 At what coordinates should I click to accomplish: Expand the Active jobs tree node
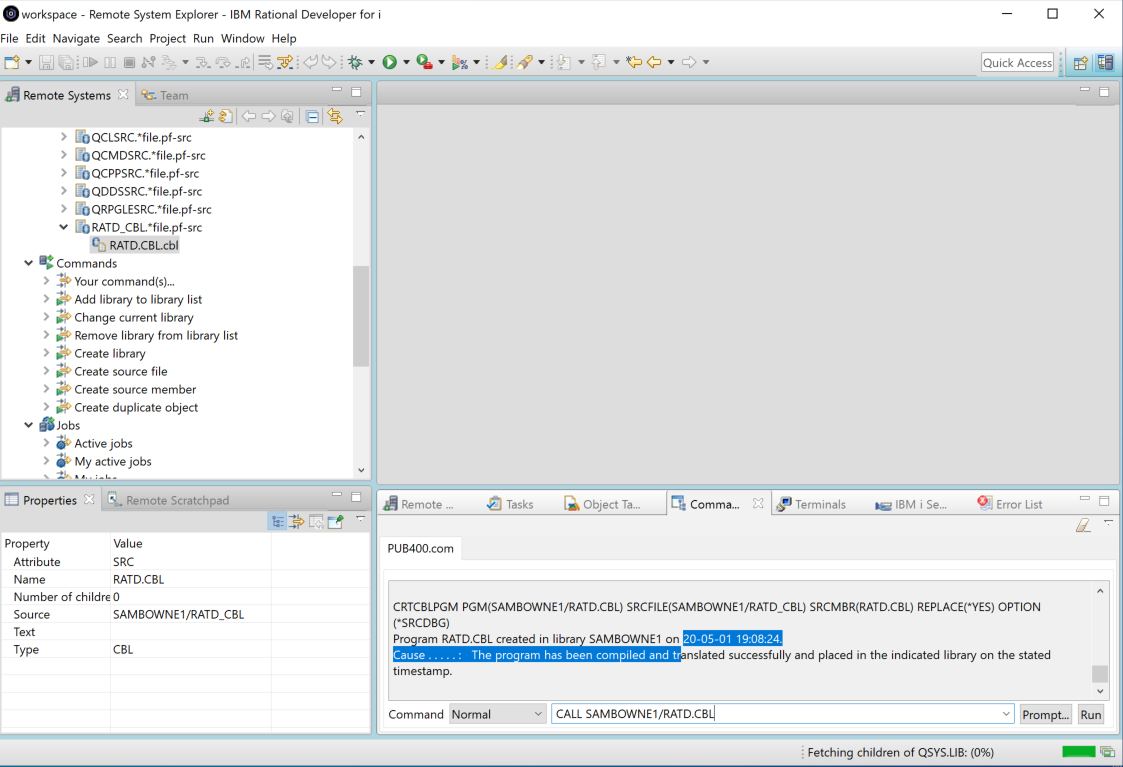(x=46, y=443)
